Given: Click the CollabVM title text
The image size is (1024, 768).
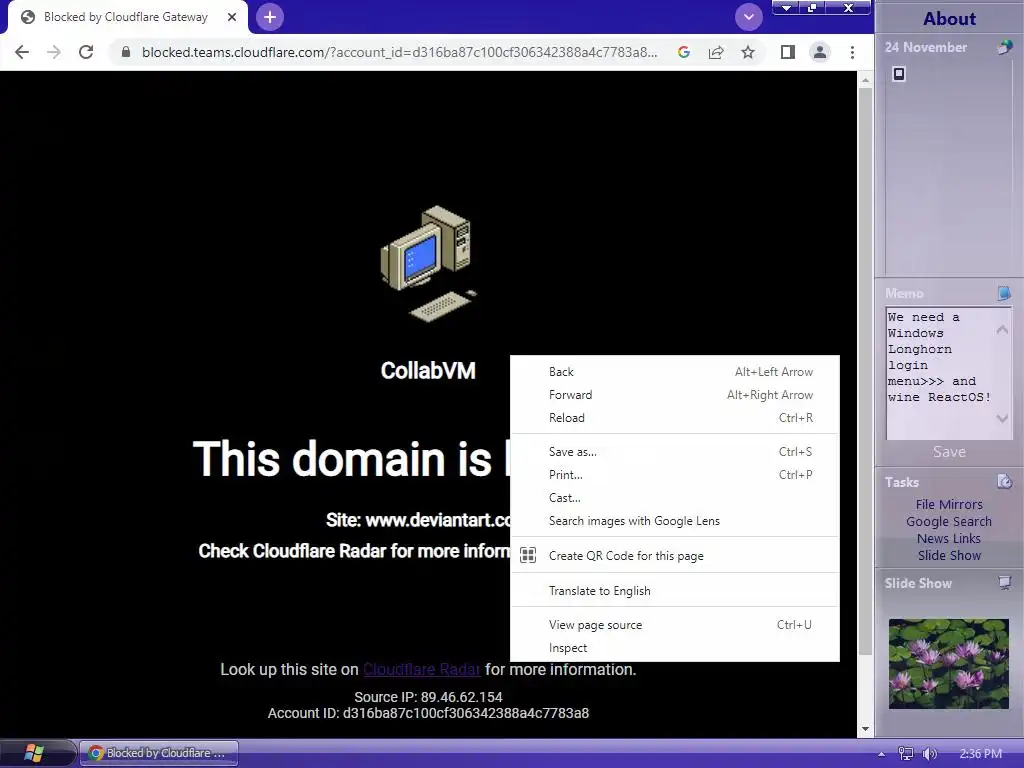Looking at the screenshot, I should pyautogui.click(x=428, y=371).
